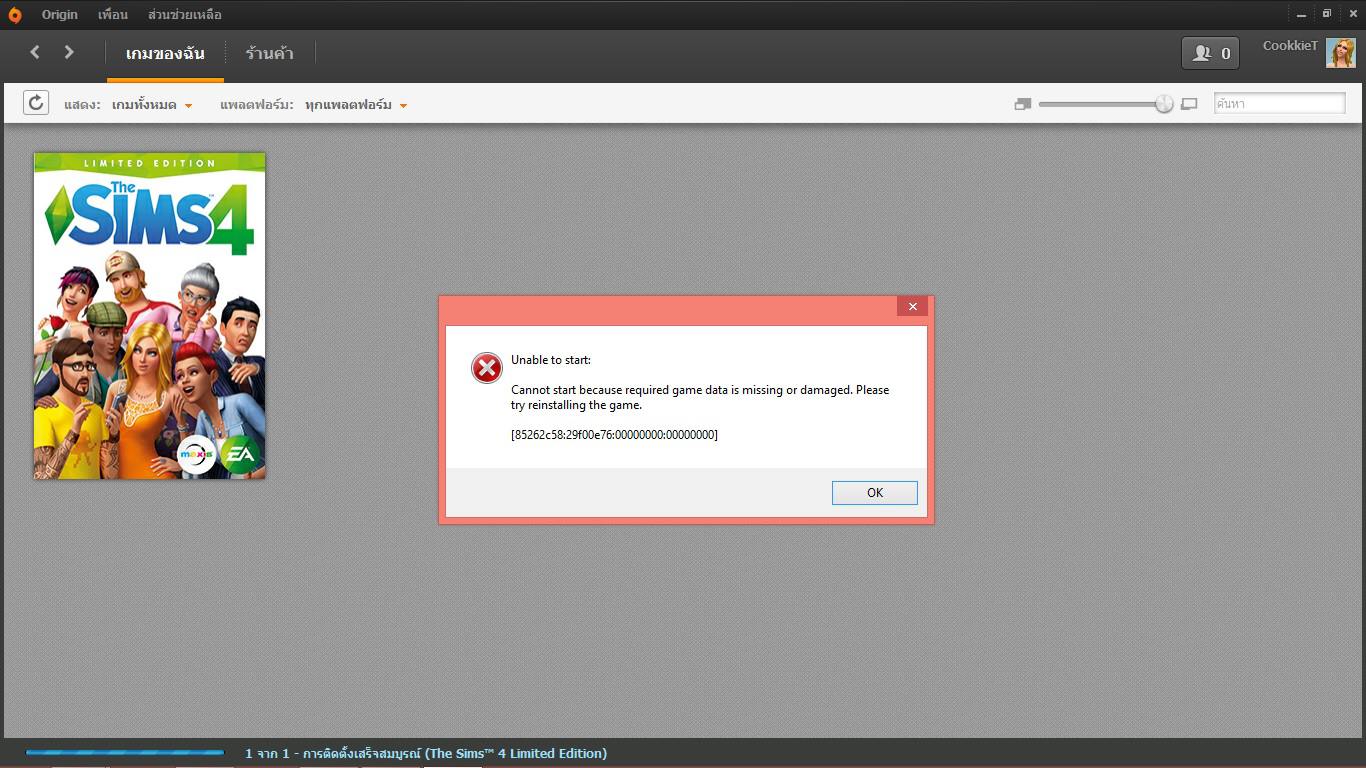The image size is (1366, 768).
Task: Switch to the เกมของฉัน tab
Action: pos(165,53)
